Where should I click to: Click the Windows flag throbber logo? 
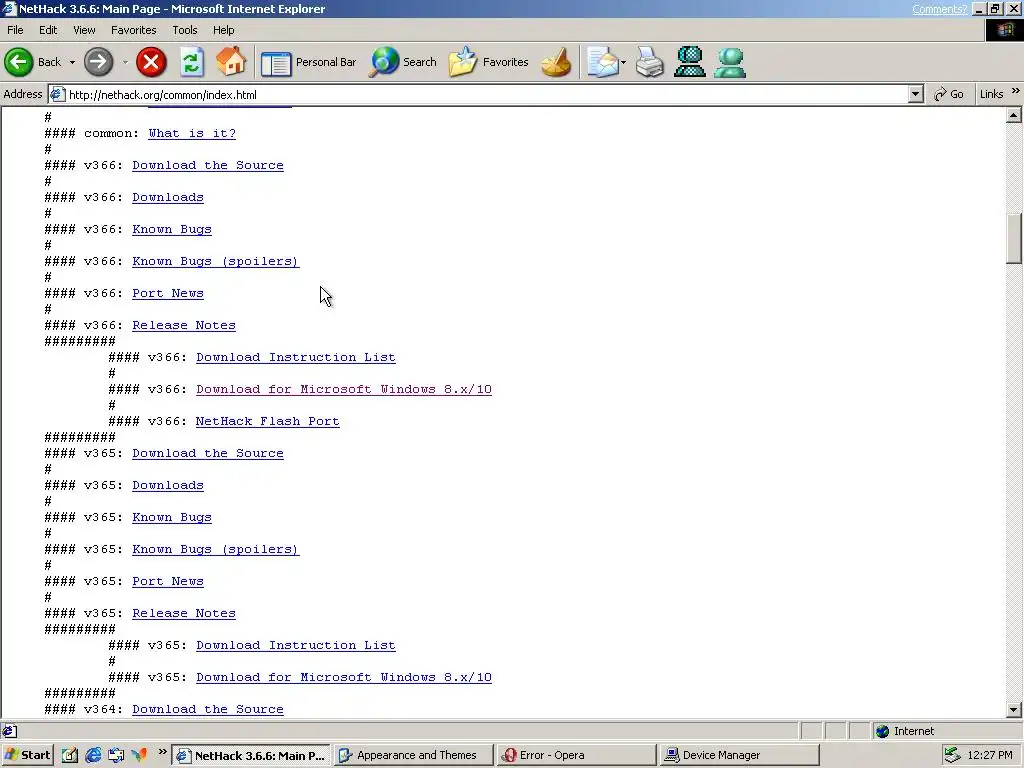(1004, 30)
